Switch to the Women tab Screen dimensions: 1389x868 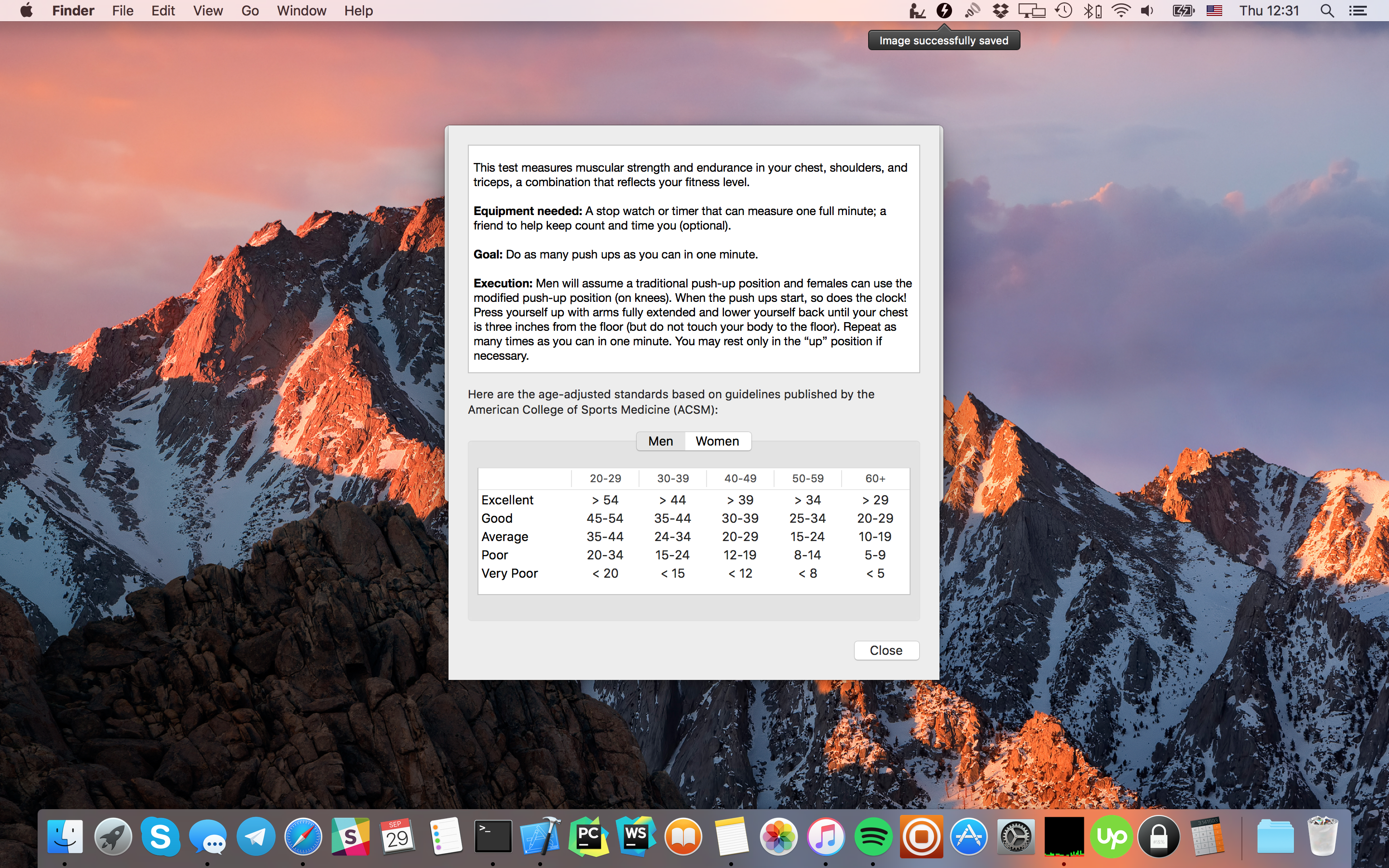click(x=717, y=441)
